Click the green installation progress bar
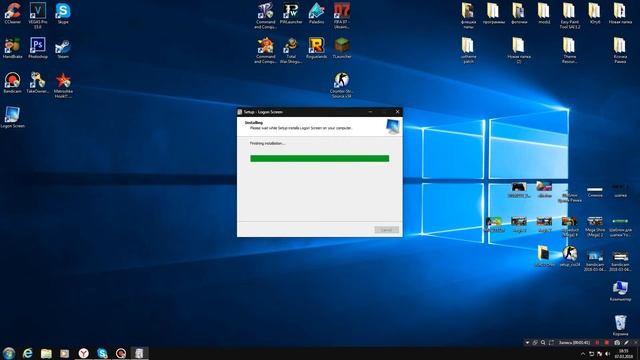The height and width of the screenshot is (360, 640). (320, 158)
